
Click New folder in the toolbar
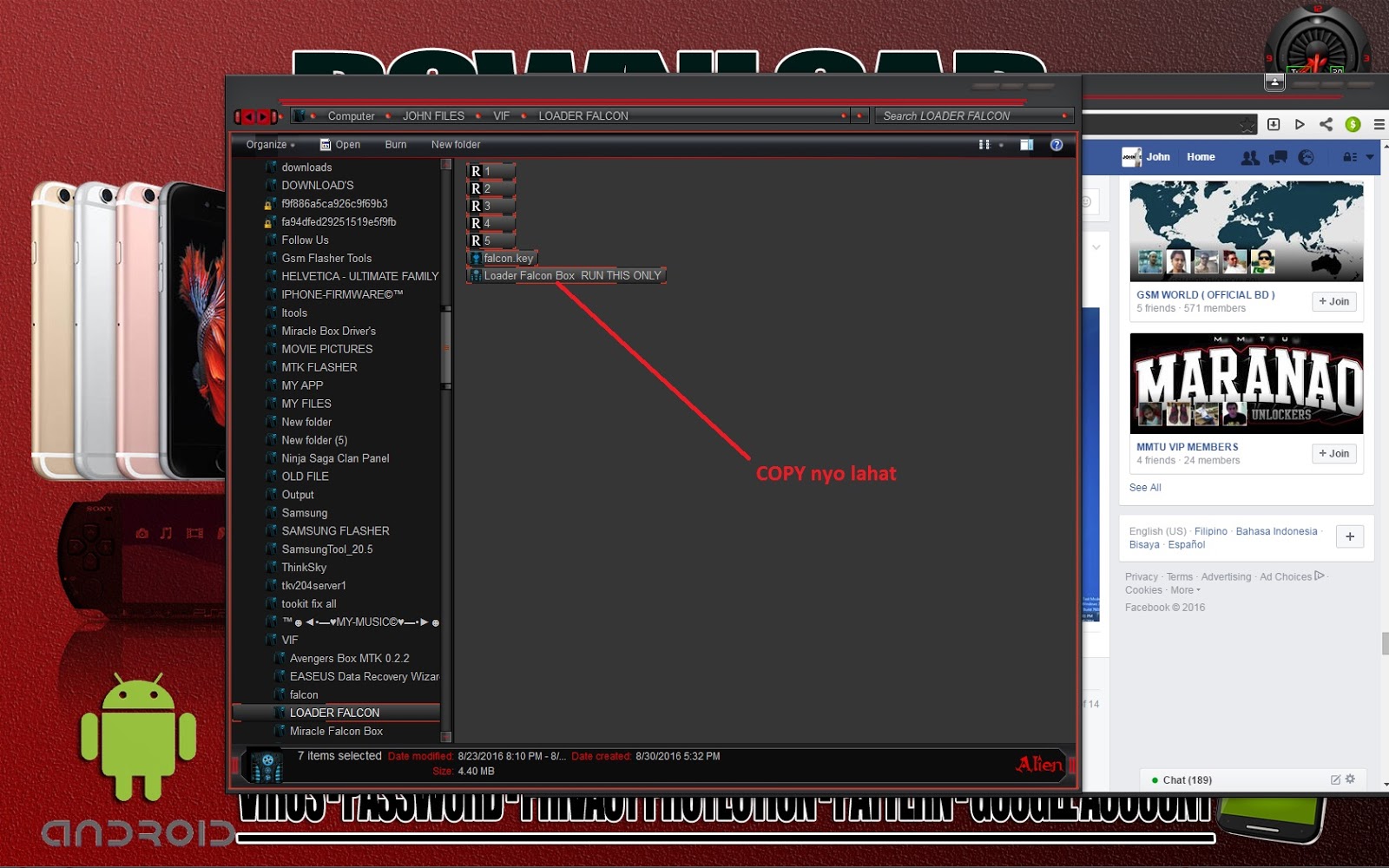pos(456,145)
